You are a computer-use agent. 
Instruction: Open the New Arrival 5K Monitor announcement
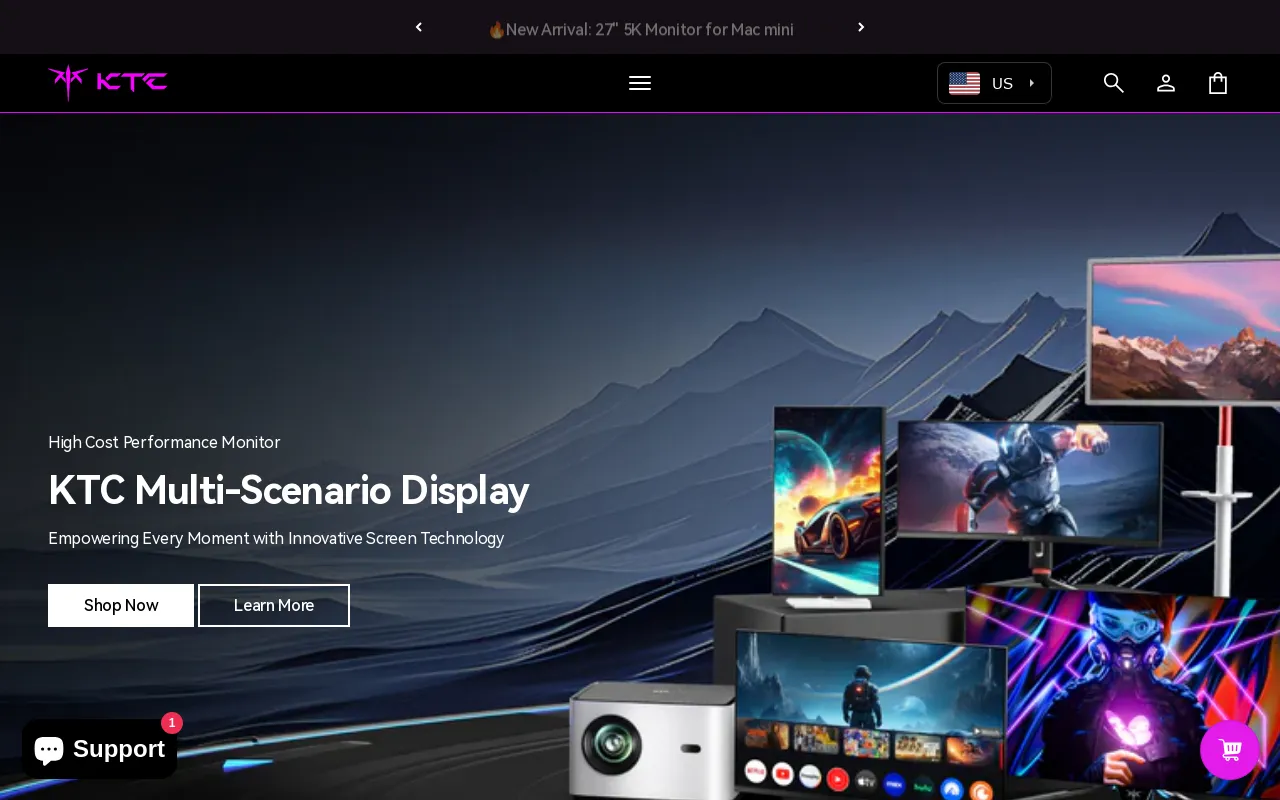tap(640, 29)
